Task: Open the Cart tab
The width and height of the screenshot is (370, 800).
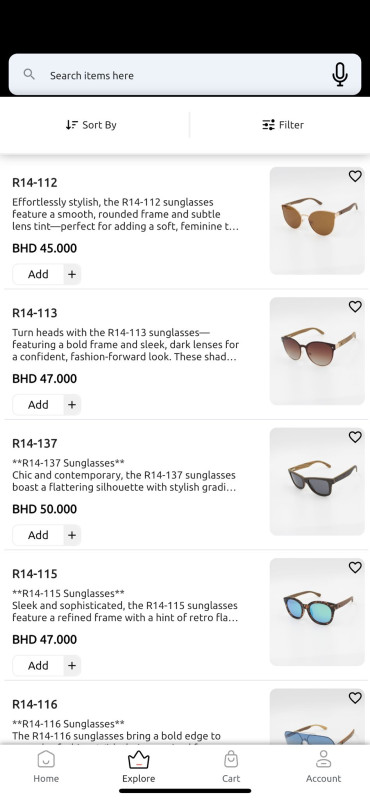Action: click(x=231, y=766)
